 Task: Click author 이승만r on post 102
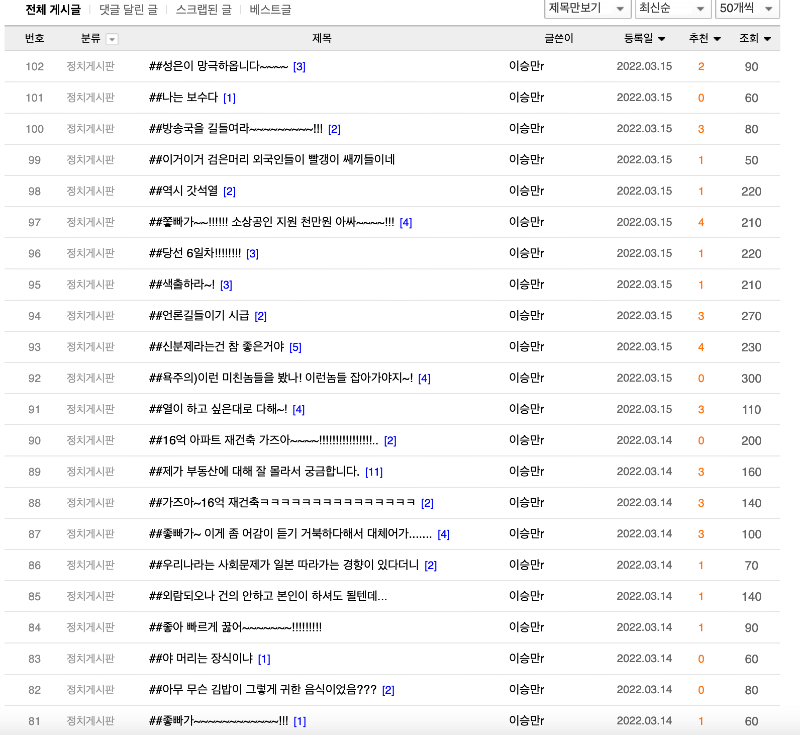point(526,67)
